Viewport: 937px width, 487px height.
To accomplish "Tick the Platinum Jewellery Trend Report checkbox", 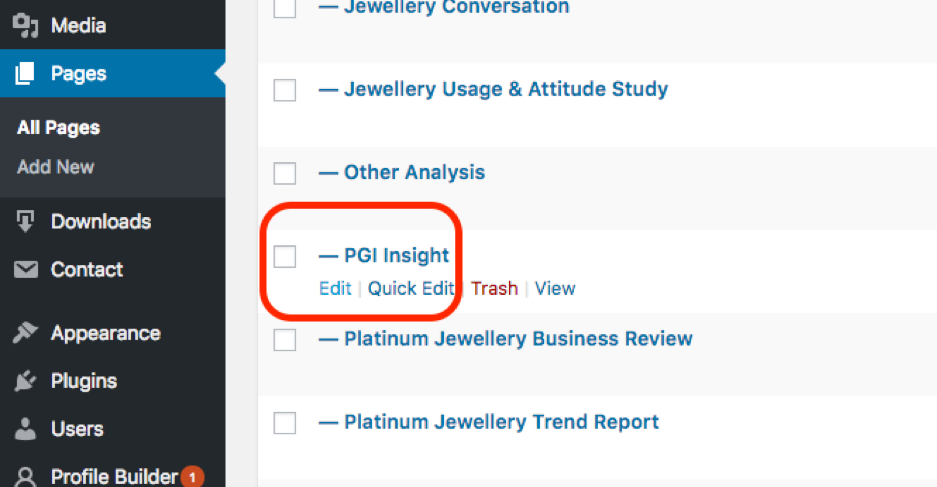I will [285, 423].
